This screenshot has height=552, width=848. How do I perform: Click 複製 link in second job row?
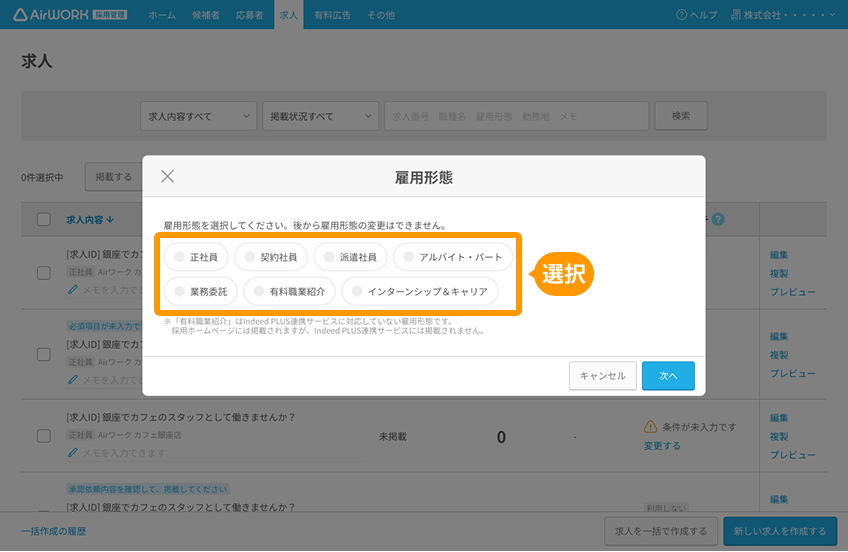point(779,355)
